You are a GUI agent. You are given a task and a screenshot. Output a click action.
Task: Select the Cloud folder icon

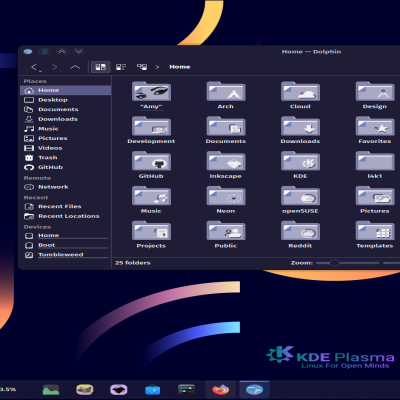pos(300,91)
